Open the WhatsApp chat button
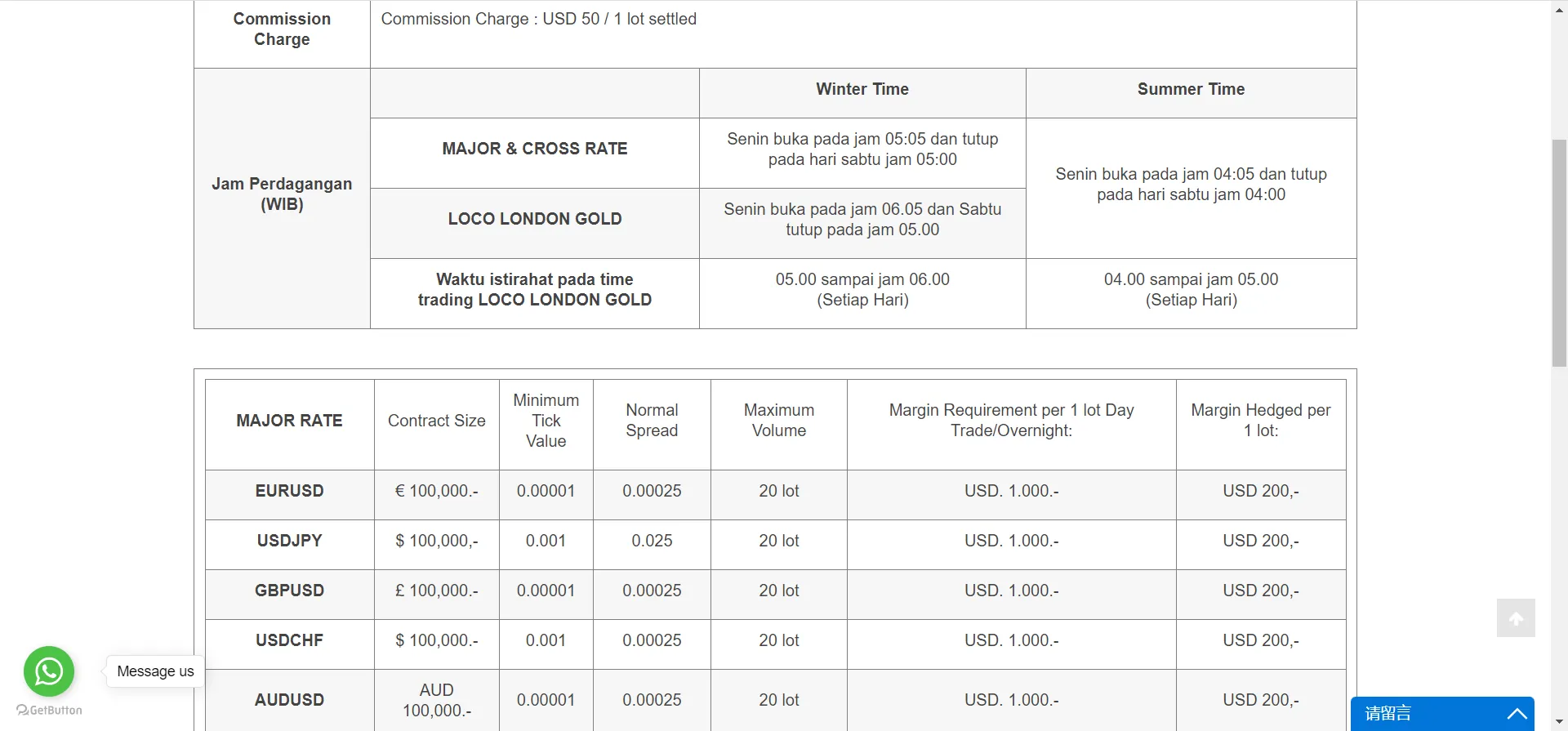Image resolution: width=1568 pixels, height=731 pixels. click(x=49, y=671)
